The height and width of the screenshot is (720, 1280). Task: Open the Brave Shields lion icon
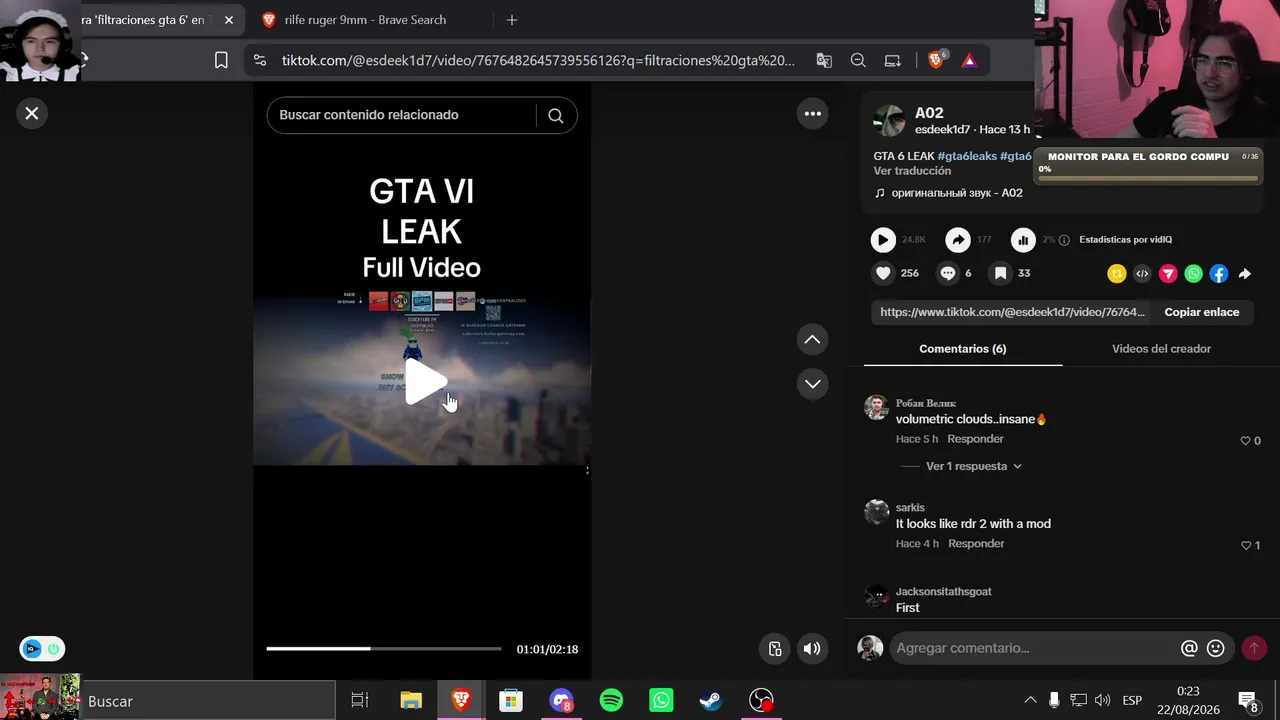(x=936, y=60)
